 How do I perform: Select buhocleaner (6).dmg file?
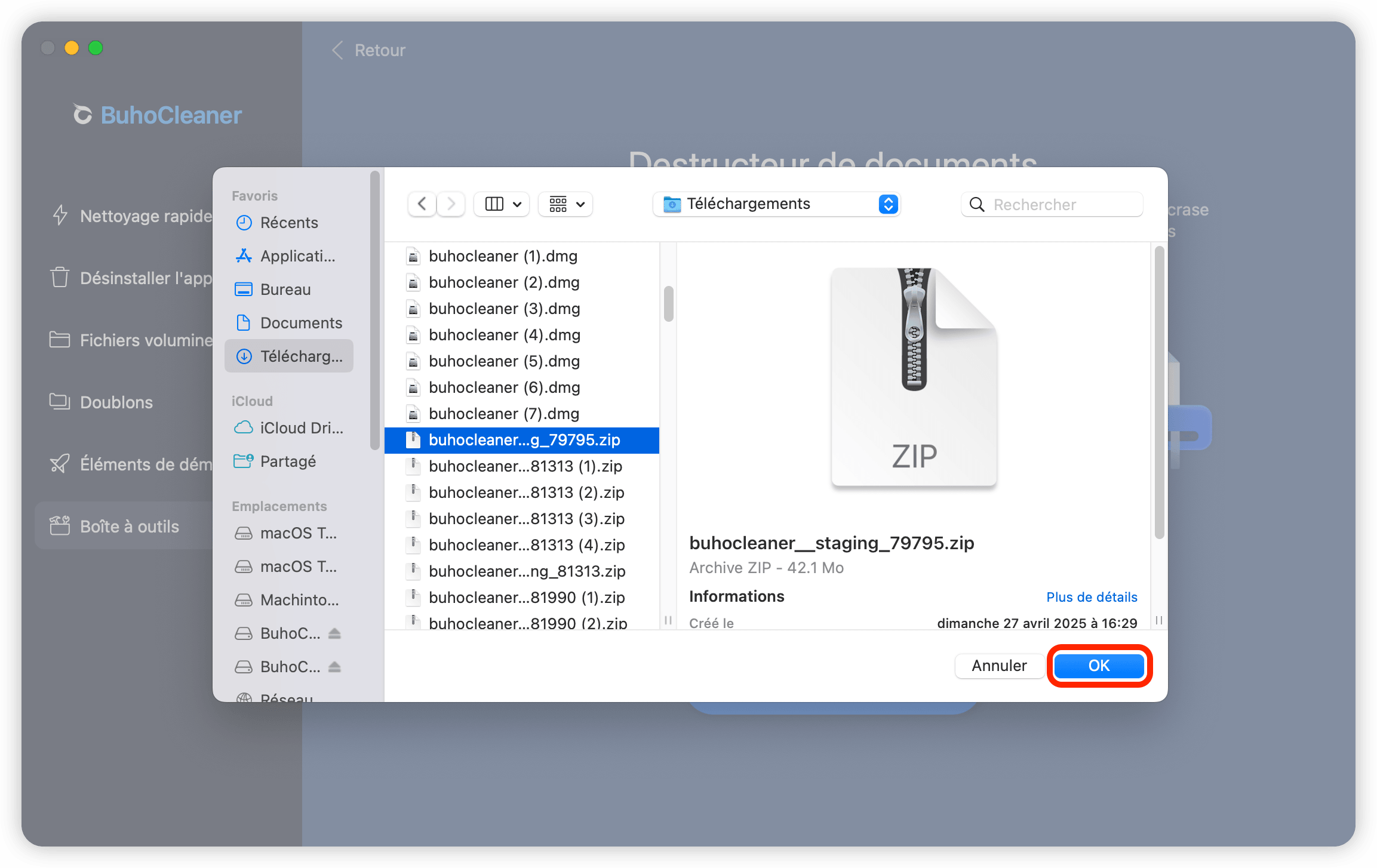(x=522, y=387)
